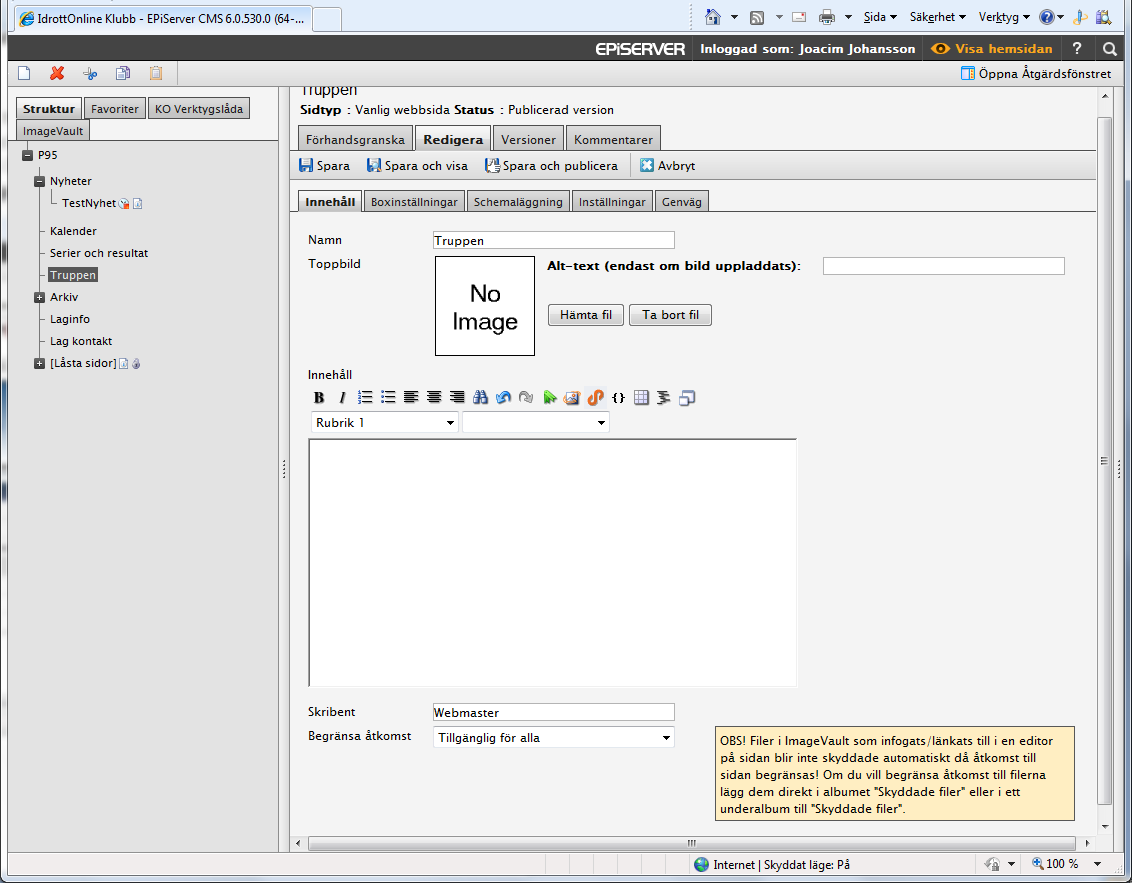
Task: Open browser Säkerhet menu
Action: coord(937,17)
